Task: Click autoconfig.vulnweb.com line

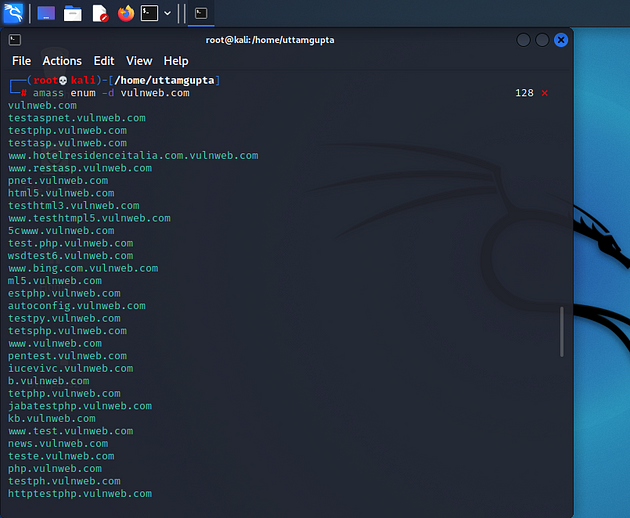Action: pos(77,305)
